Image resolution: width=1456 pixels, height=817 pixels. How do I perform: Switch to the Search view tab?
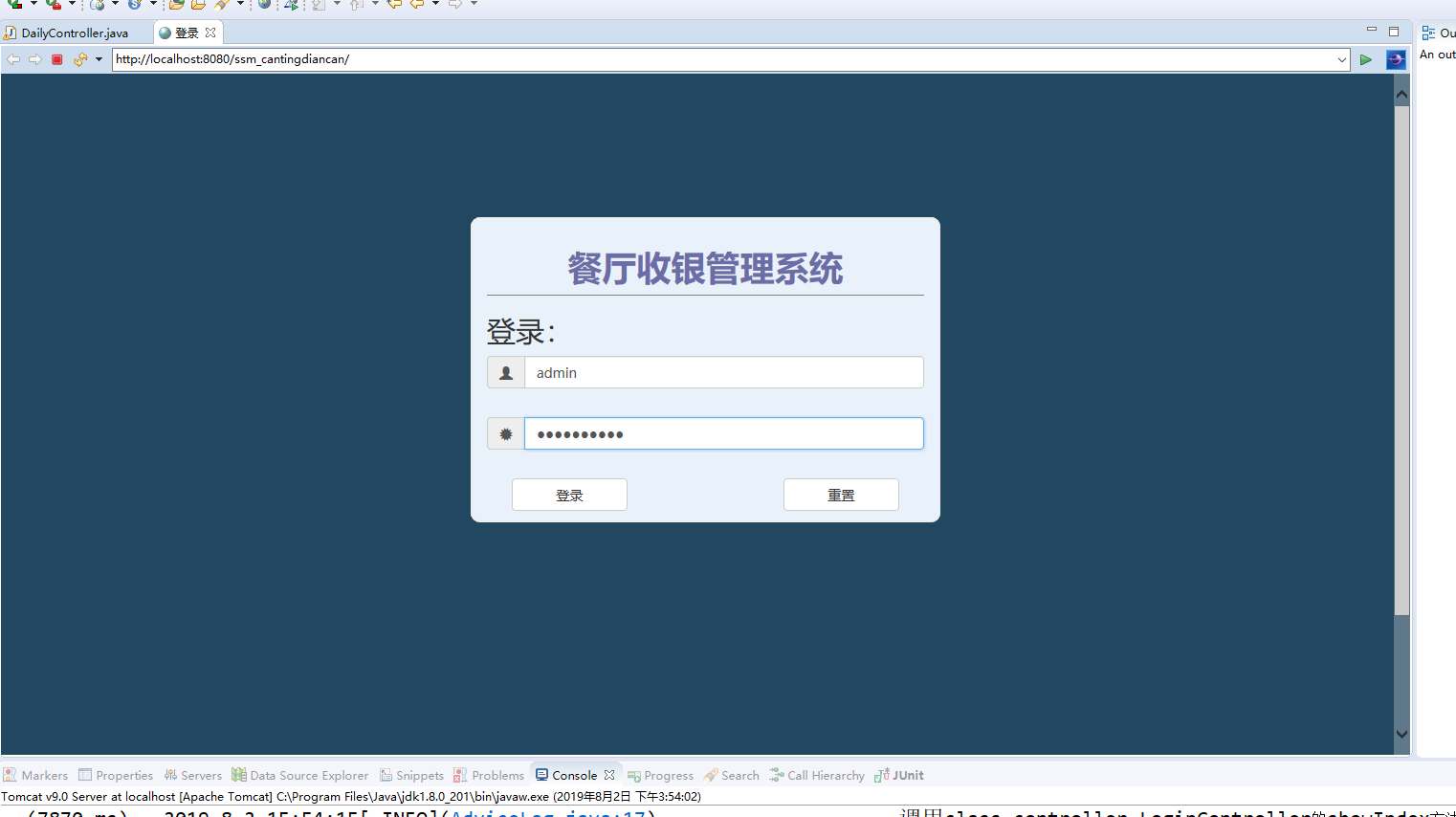(731, 775)
